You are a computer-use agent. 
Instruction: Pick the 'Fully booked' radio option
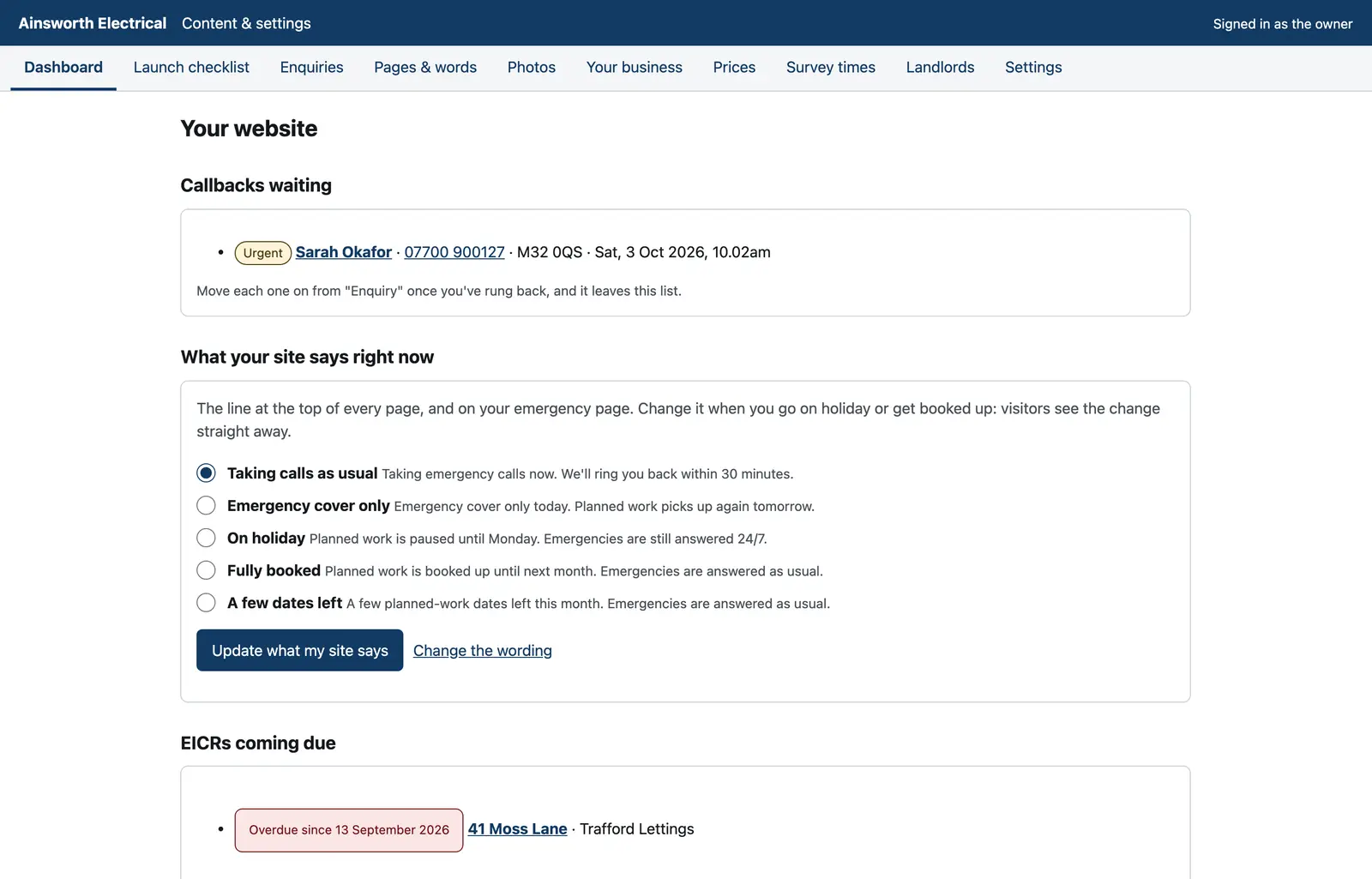point(206,570)
